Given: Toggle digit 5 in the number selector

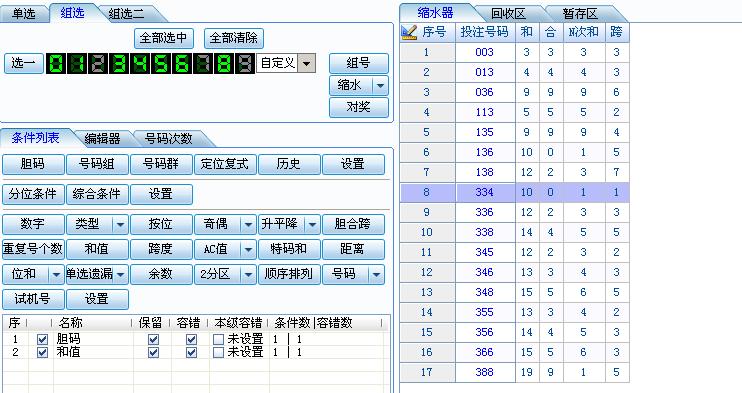Looking at the screenshot, I should (x=161, y=63).
